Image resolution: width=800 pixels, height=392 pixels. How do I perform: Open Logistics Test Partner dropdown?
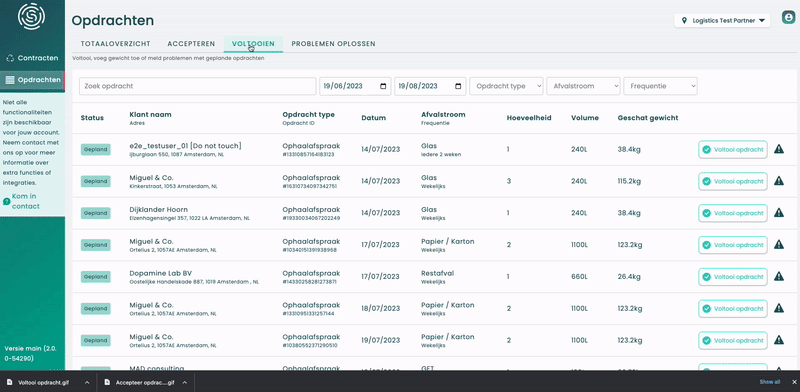click(x=722, y=21)
